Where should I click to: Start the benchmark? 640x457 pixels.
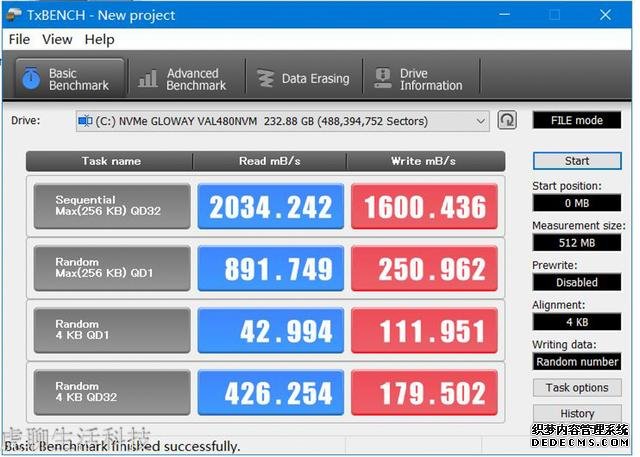click(x=577, y=161)
